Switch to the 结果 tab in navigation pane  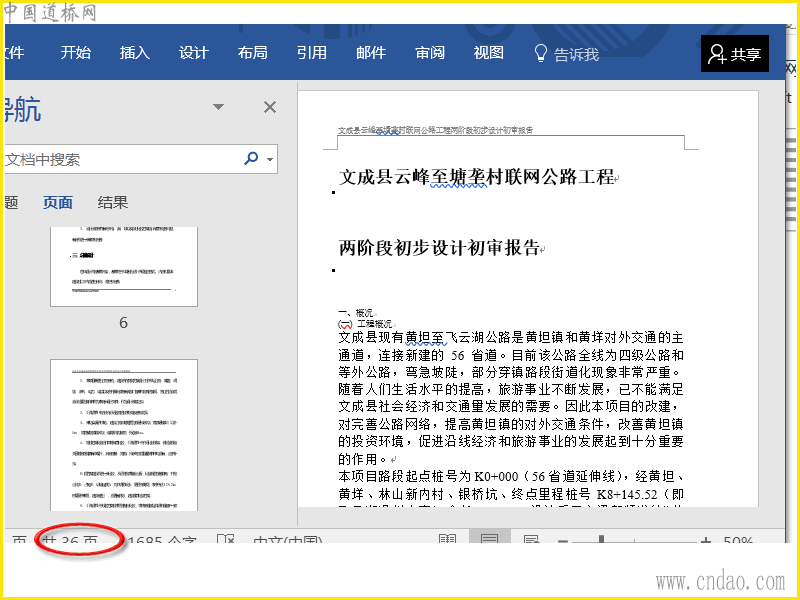pos(113,203)
